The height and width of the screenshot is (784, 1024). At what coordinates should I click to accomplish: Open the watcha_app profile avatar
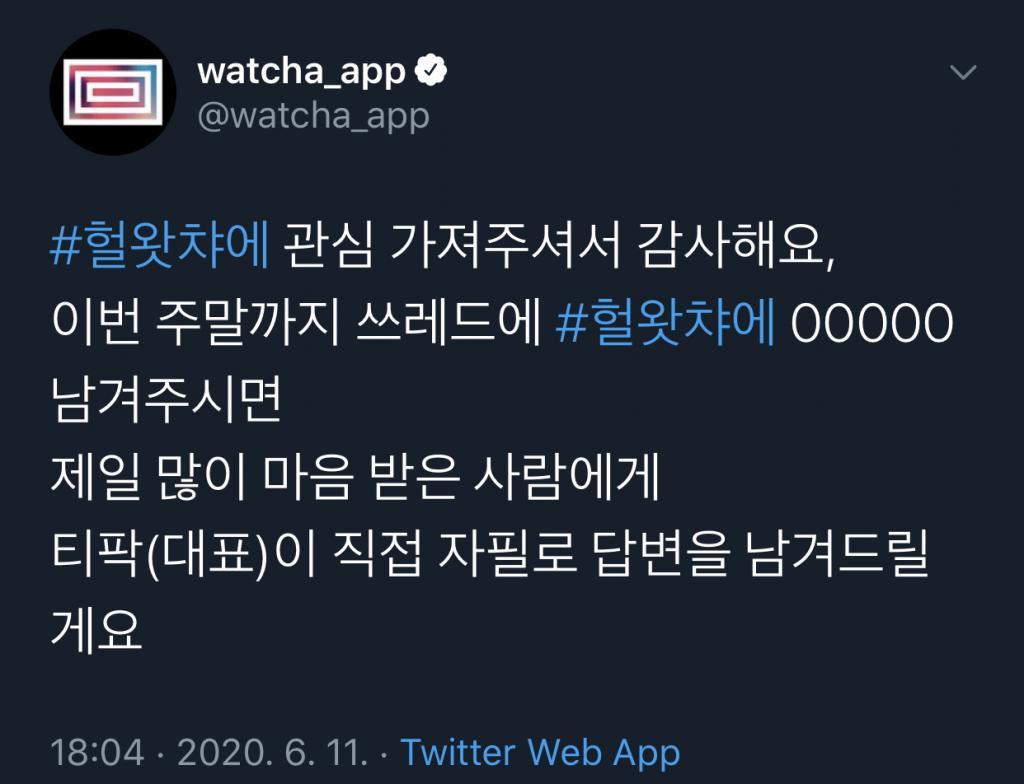tap(113, 92)
